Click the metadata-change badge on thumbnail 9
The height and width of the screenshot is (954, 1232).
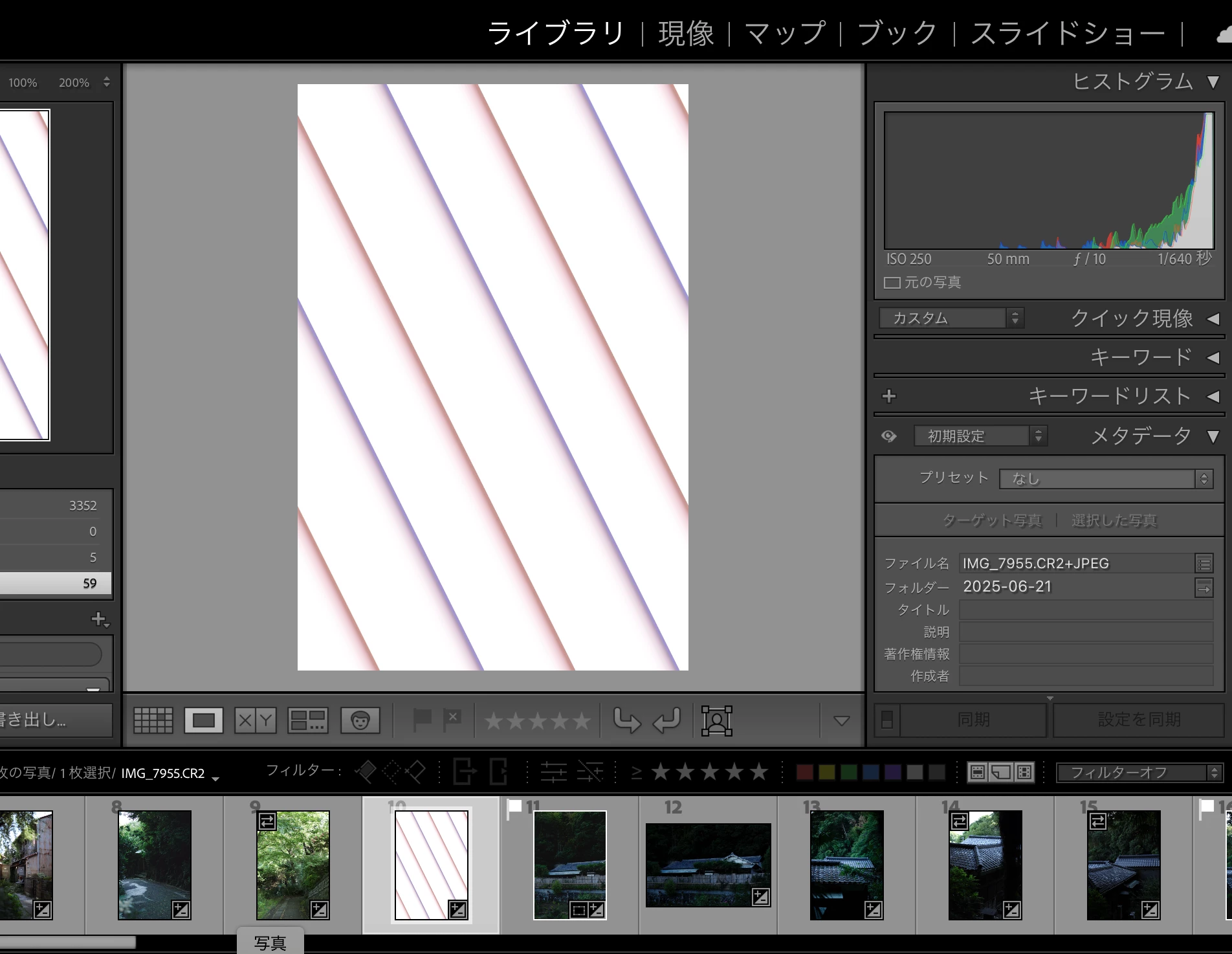pos(267,822)
